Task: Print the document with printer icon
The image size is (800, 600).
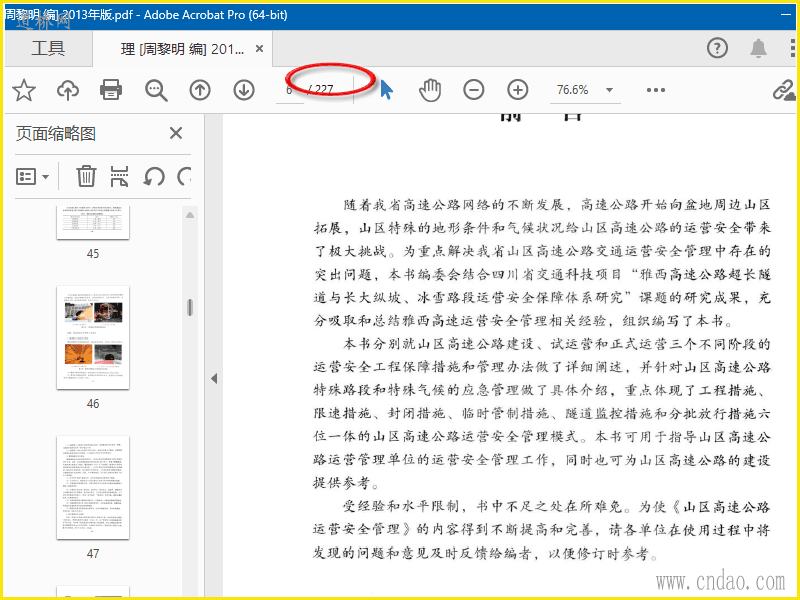Action: tap(111, 90)
